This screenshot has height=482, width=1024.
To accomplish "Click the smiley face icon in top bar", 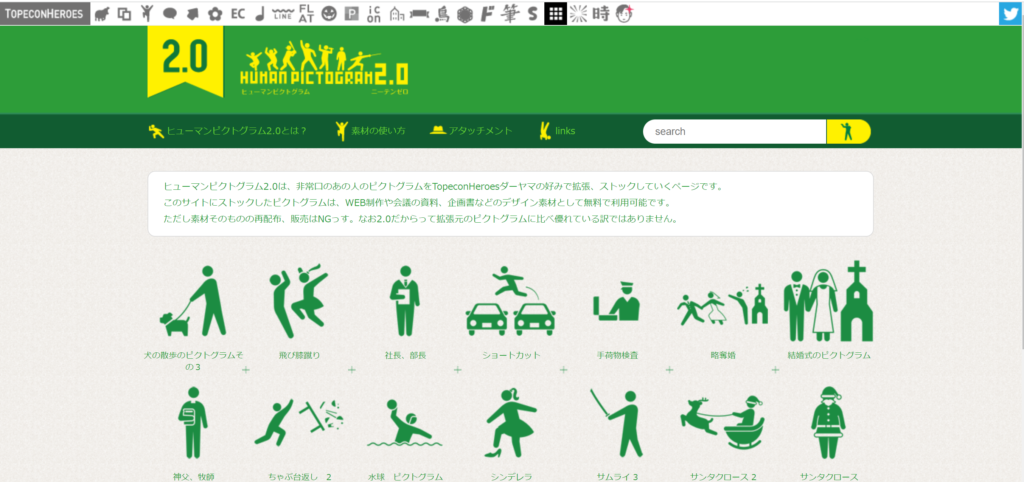I will tap(329, 13).
